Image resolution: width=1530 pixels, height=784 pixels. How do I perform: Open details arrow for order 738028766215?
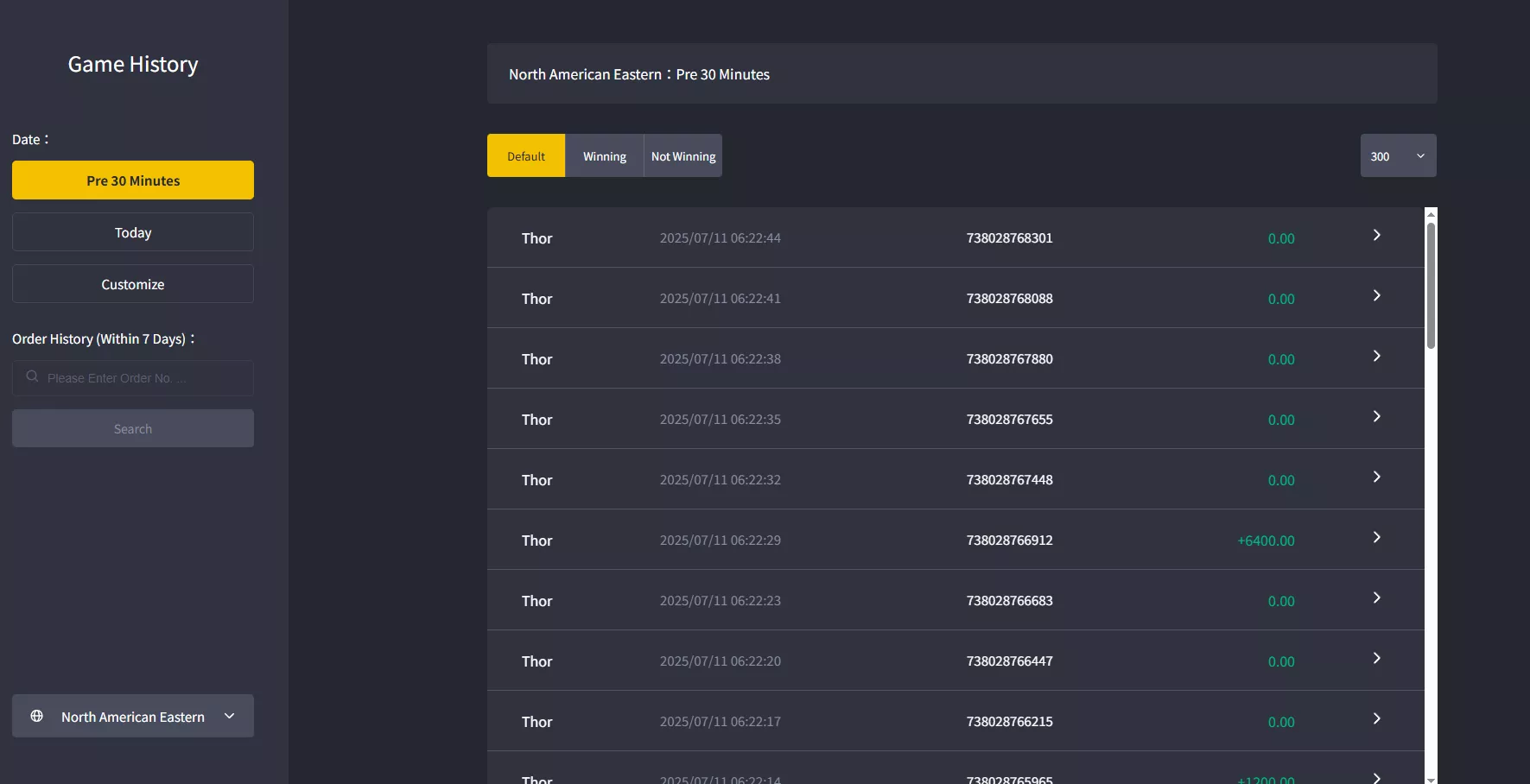pyautogui.click(x=1377, y=718)
